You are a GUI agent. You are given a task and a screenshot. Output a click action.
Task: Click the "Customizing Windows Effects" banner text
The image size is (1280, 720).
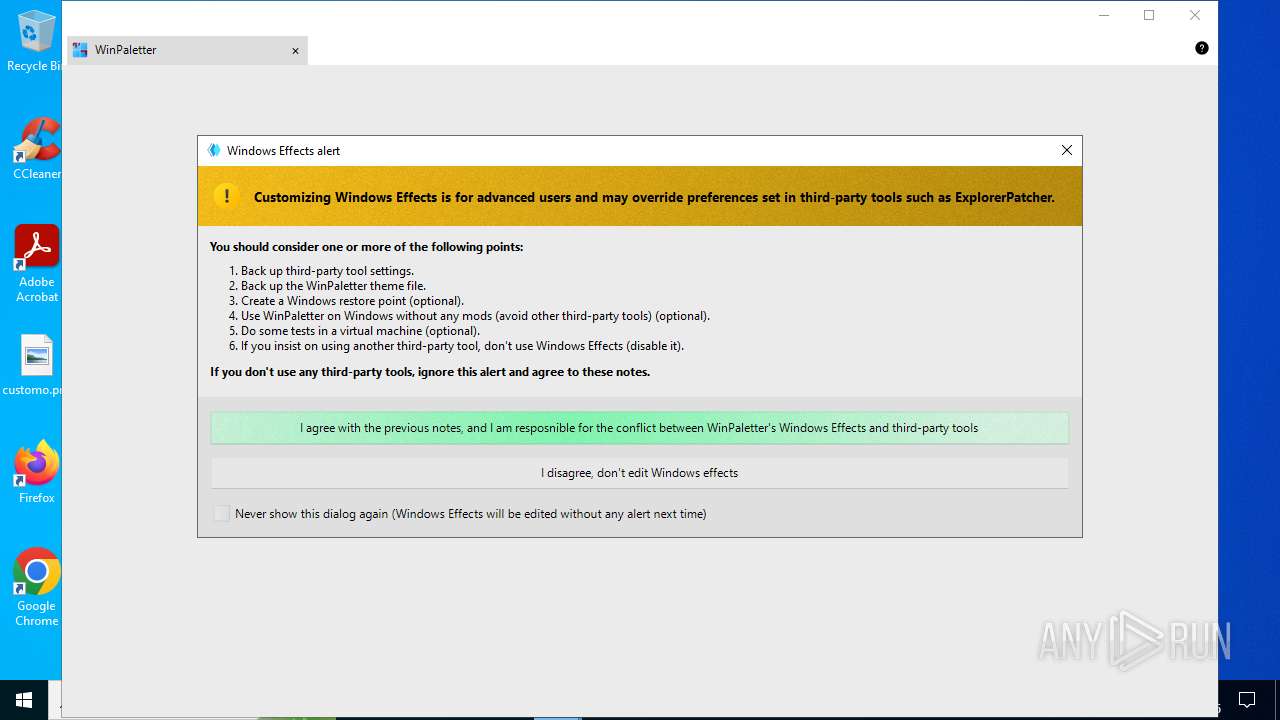tap(654, 197)
